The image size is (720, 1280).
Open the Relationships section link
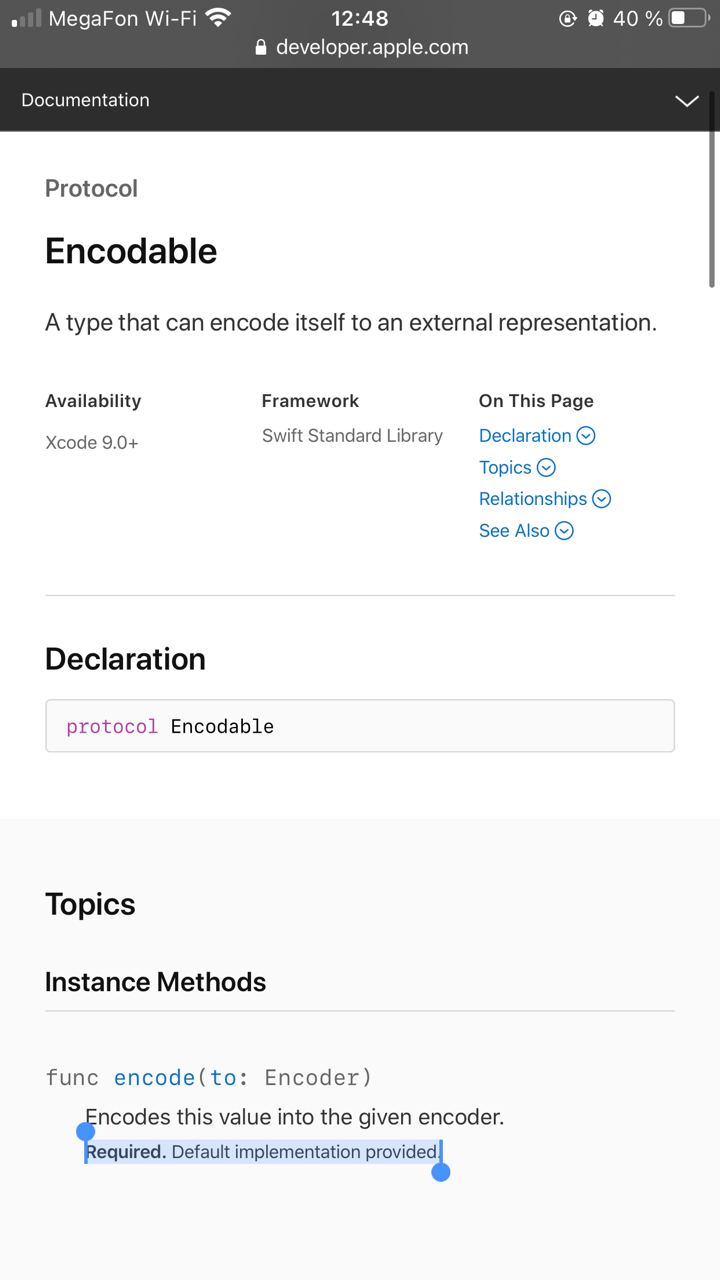coord(533,499)
